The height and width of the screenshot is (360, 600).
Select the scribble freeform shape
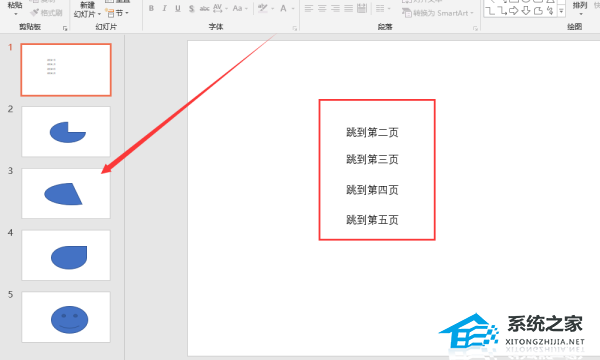point(550,11)
